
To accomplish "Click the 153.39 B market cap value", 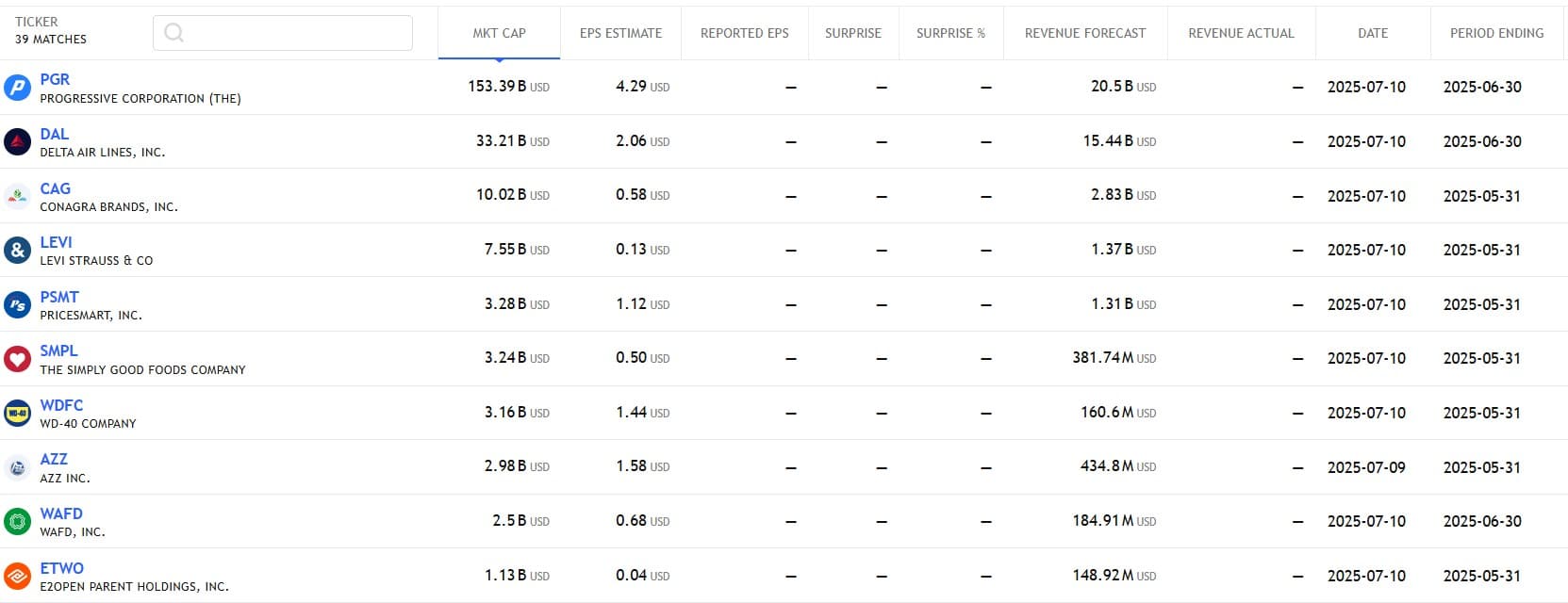I will click(x=508, y=87).
